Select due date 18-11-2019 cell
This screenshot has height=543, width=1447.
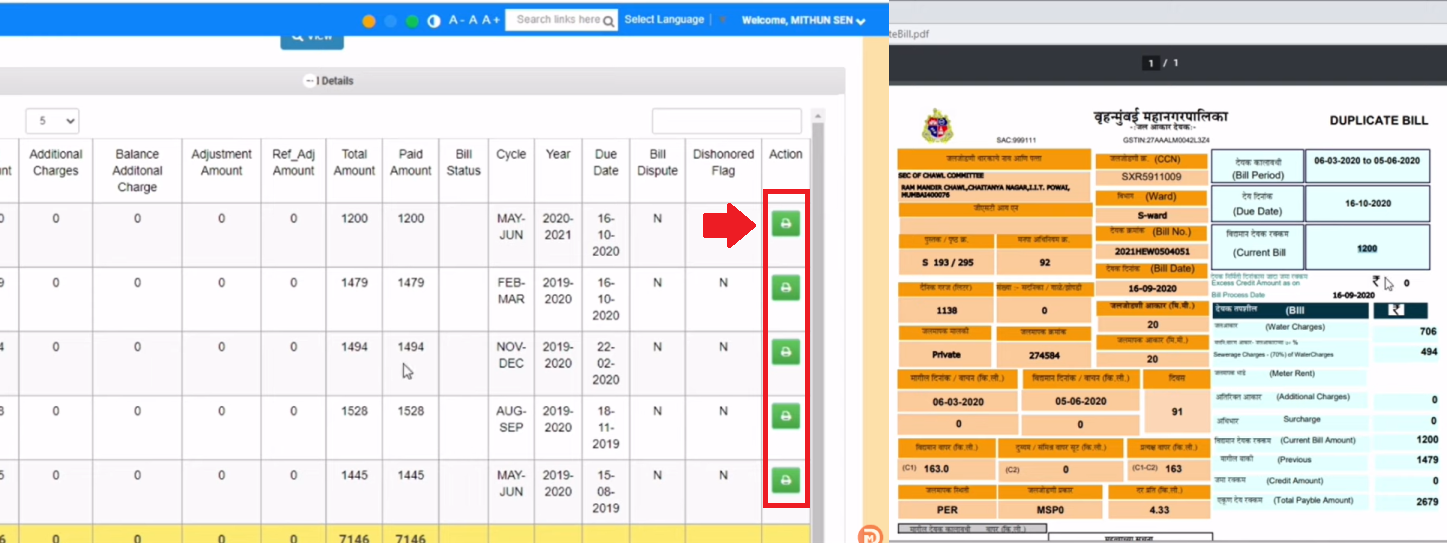coord(606,427)
